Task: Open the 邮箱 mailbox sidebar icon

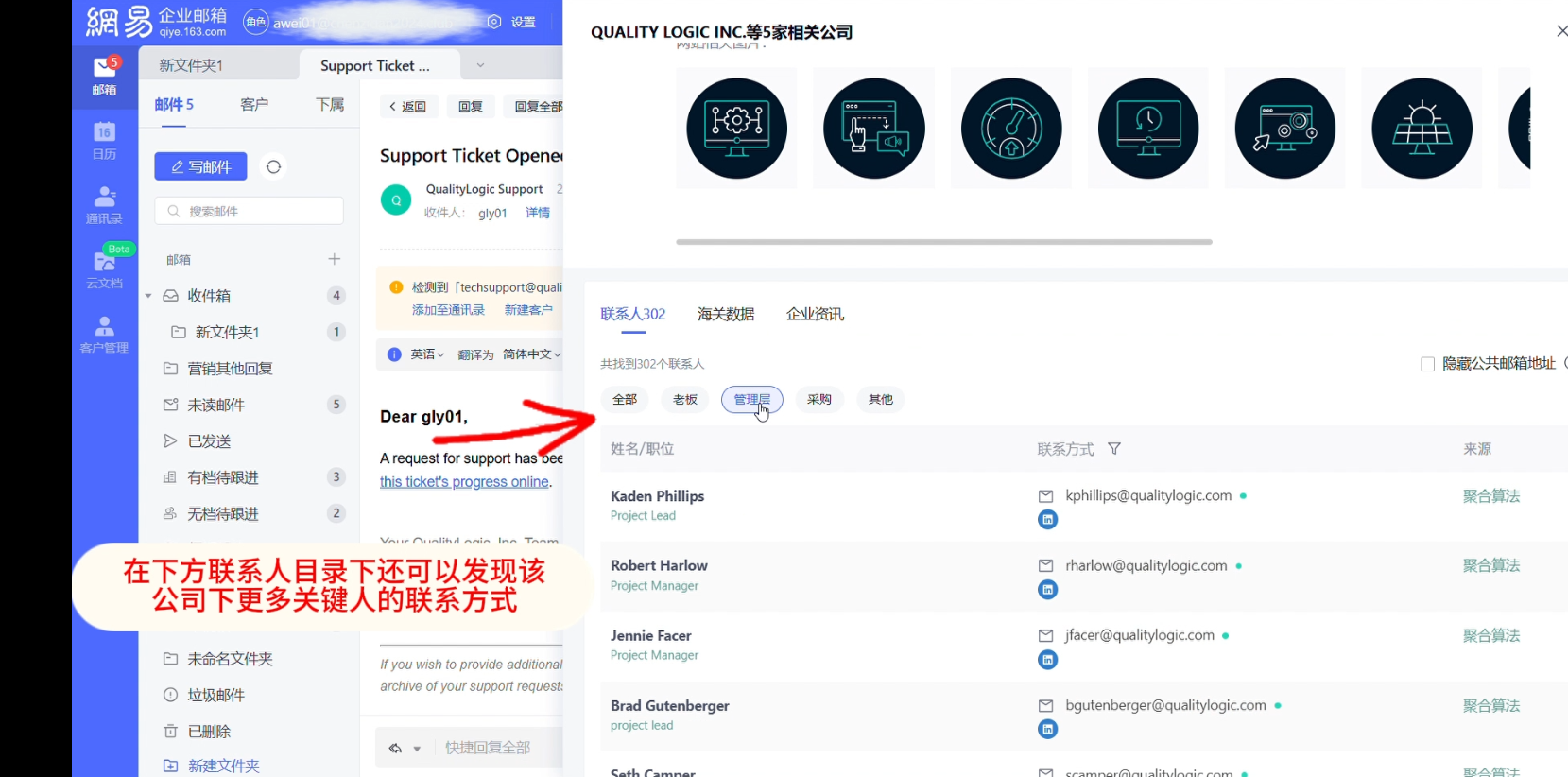Action: coord(104,75)
